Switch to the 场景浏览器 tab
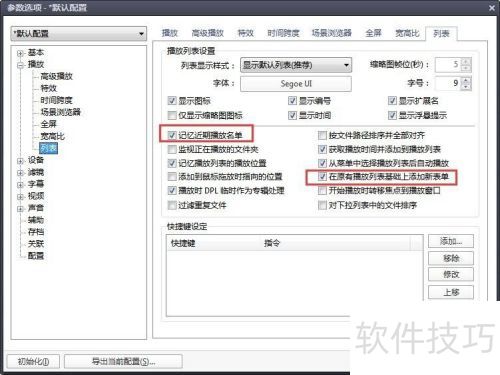This screenshot has height=375, width=500. click(x=331, y=33)
